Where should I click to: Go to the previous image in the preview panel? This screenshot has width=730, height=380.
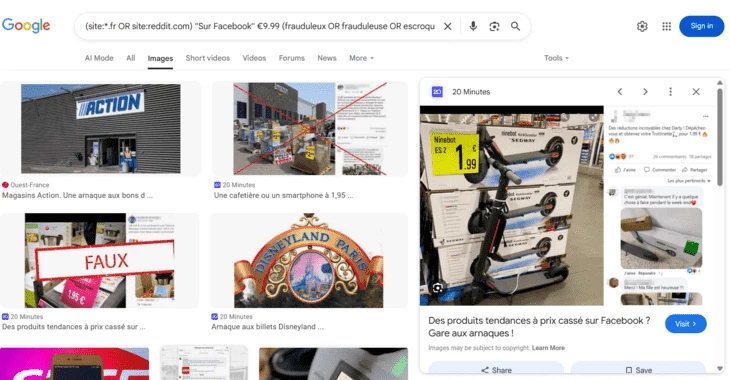tap(620, 92)
